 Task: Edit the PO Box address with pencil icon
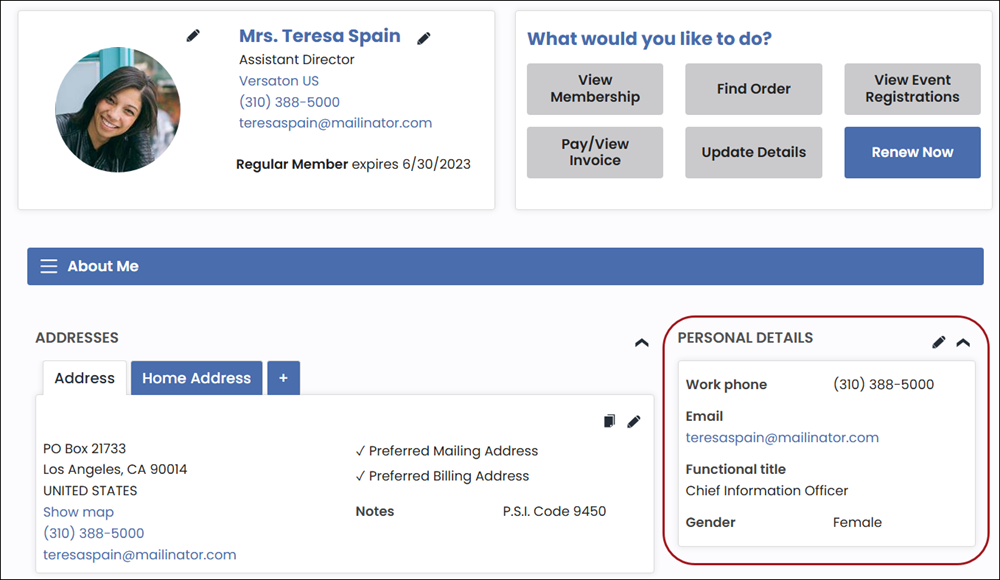[x=634, y=422]
